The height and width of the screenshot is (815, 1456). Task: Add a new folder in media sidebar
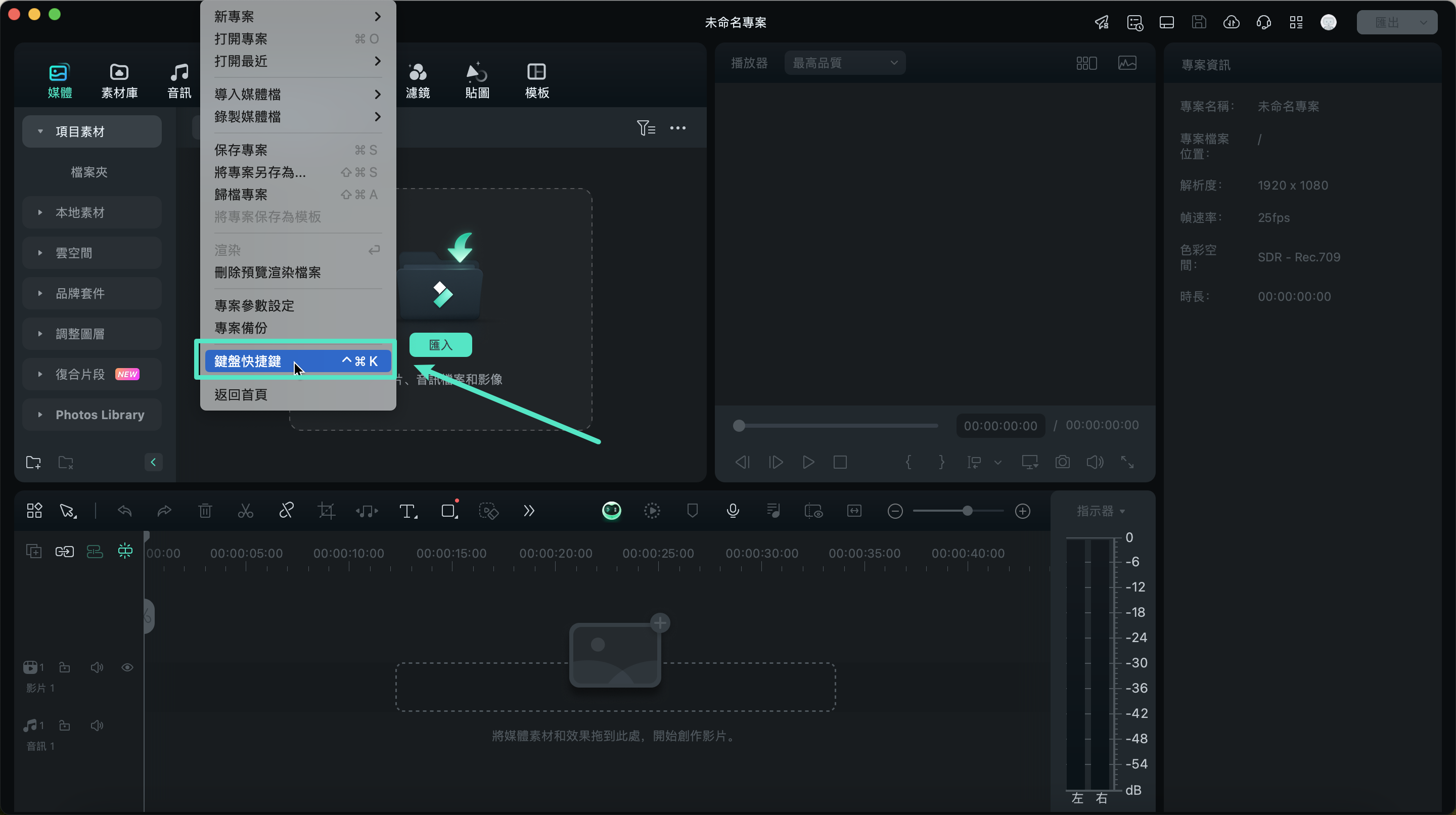(33, 462)
